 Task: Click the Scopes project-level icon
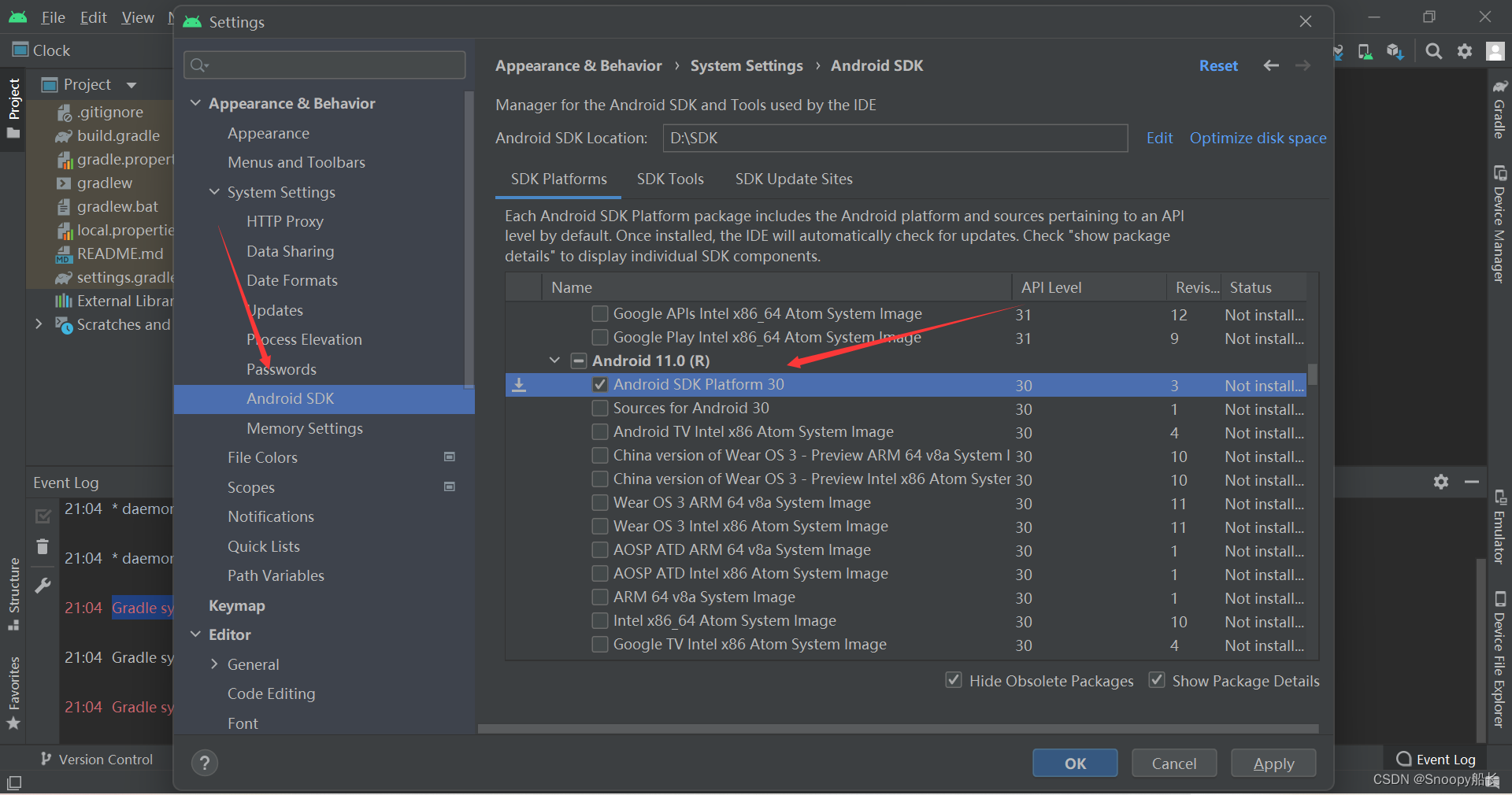450,487
